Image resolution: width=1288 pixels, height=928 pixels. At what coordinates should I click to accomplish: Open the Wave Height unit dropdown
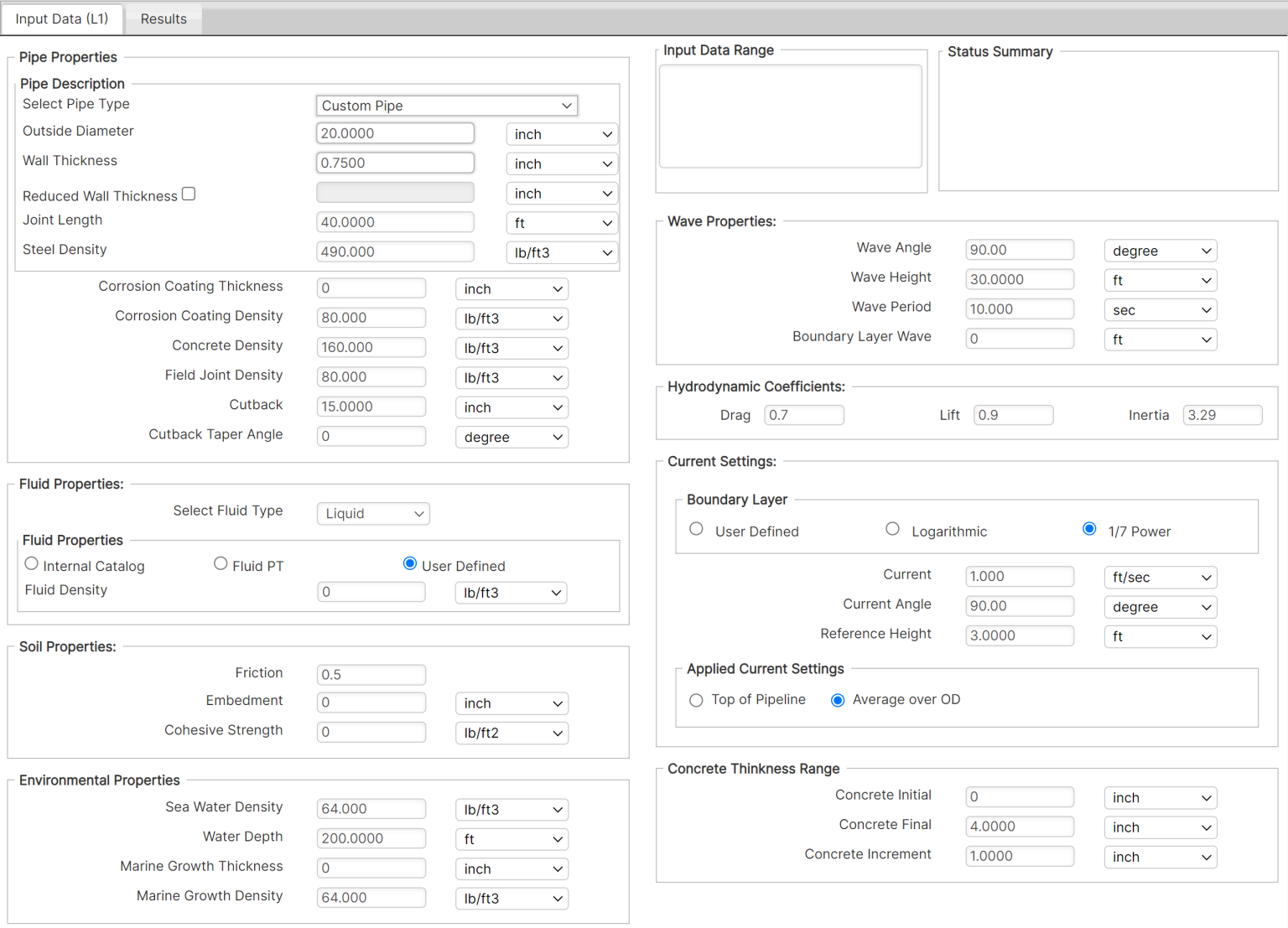point(1161,280)
